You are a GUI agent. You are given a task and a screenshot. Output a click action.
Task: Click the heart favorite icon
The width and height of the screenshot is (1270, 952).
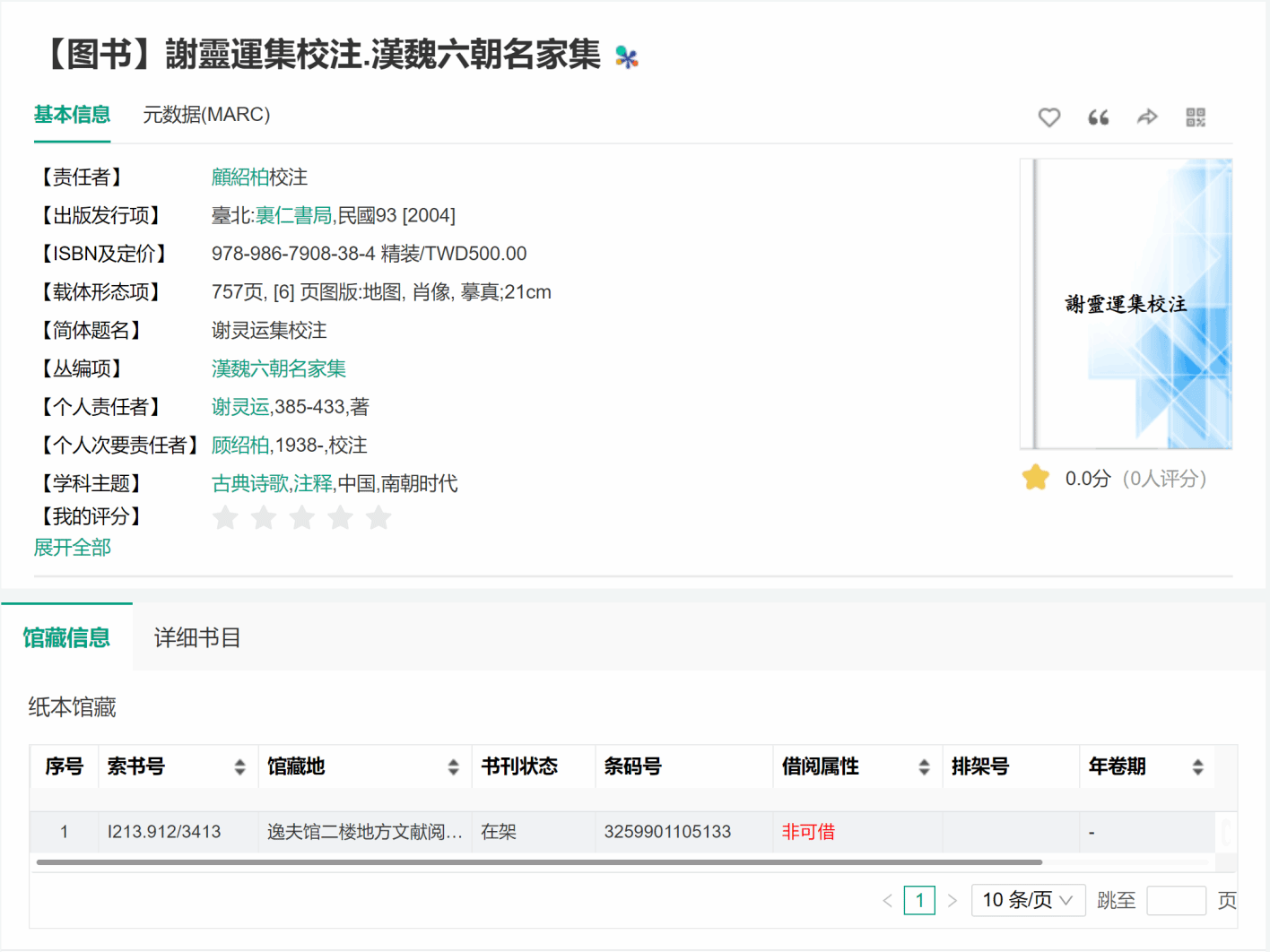[1048, 117]
